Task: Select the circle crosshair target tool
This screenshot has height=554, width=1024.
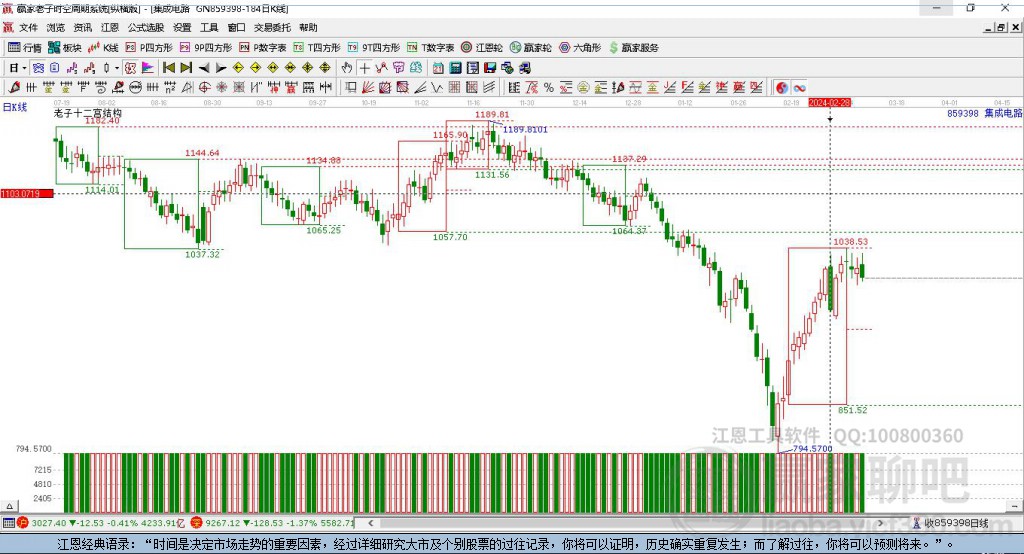Action: coord(204,88)
